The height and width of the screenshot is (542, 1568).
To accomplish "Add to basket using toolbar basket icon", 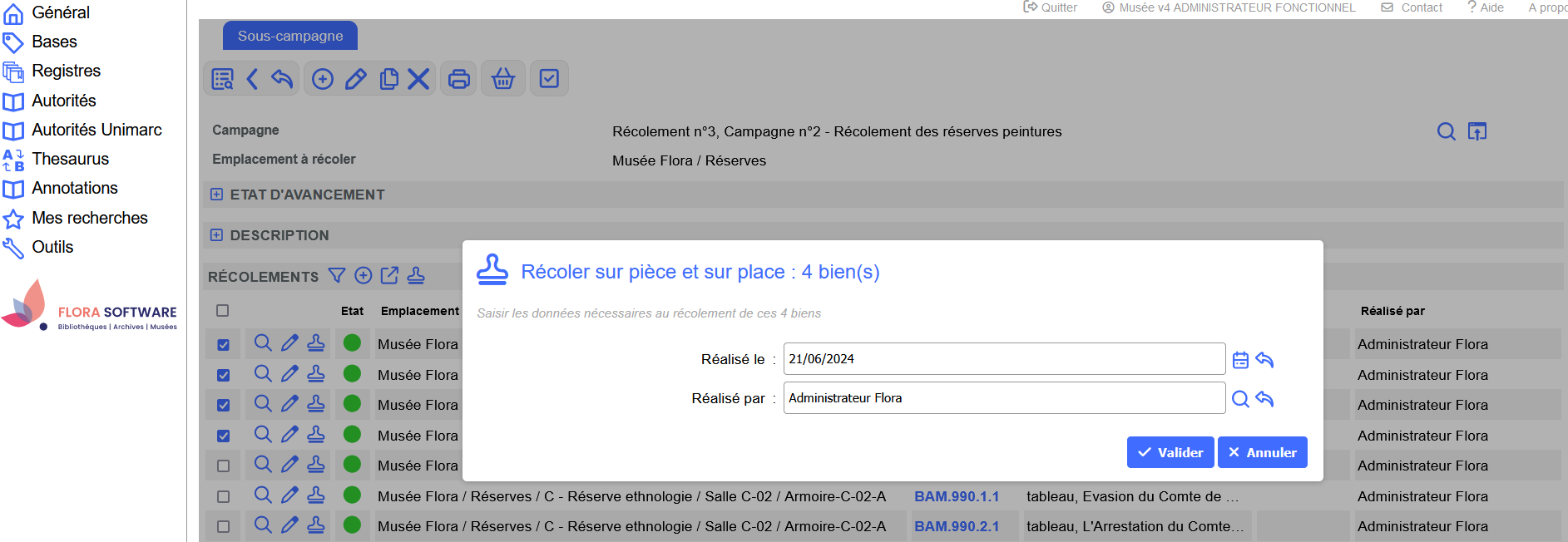I will (x=503, y=79).
